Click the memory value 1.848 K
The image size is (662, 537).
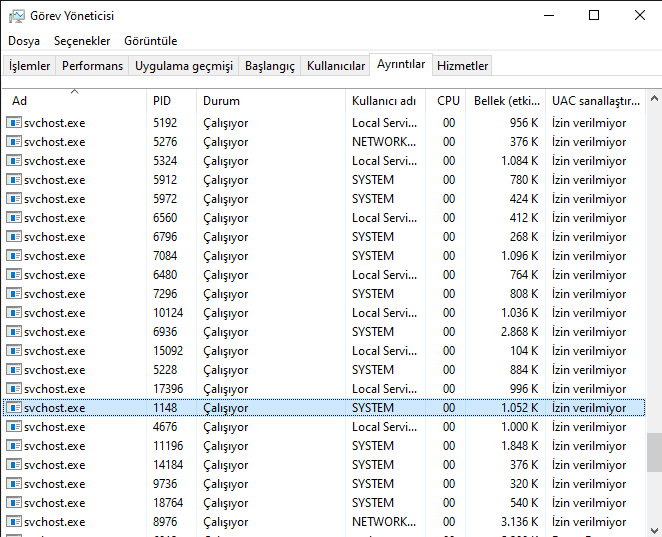[519, 446]
